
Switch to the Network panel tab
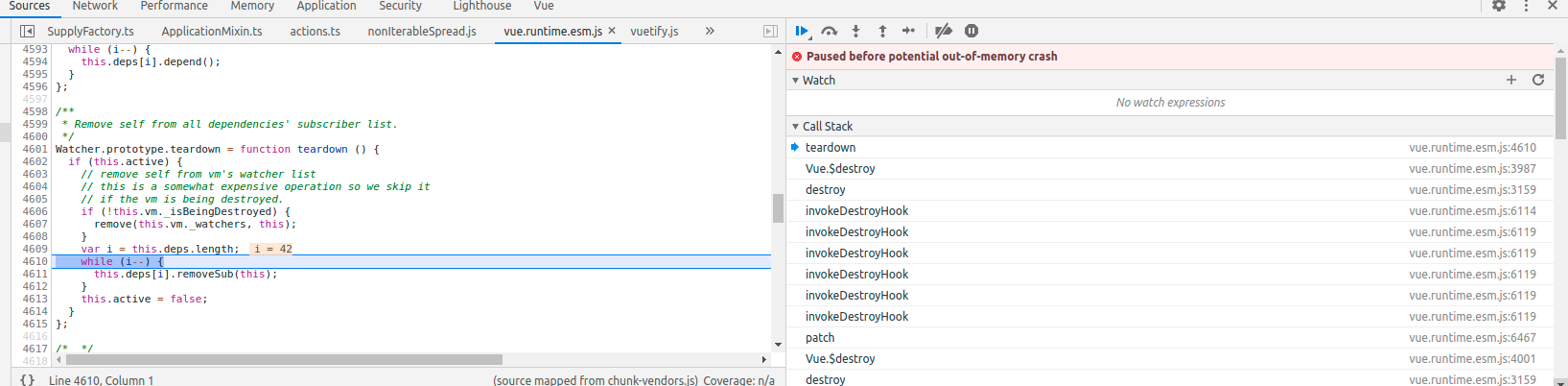pos(95,6)
